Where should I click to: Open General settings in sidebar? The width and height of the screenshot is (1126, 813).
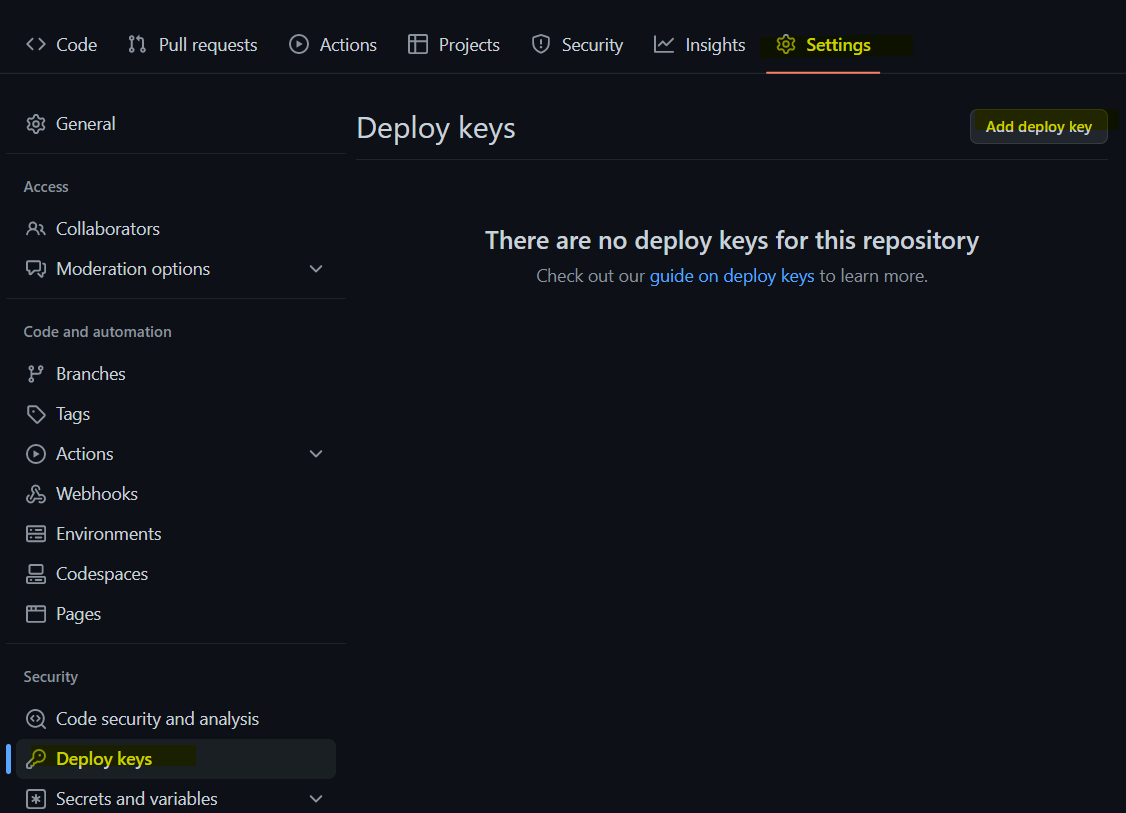pyautogui.click(x=176, y=124)
